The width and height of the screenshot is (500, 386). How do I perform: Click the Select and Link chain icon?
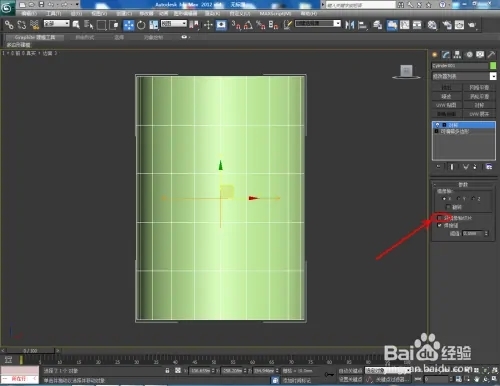(x=9, y=25)
